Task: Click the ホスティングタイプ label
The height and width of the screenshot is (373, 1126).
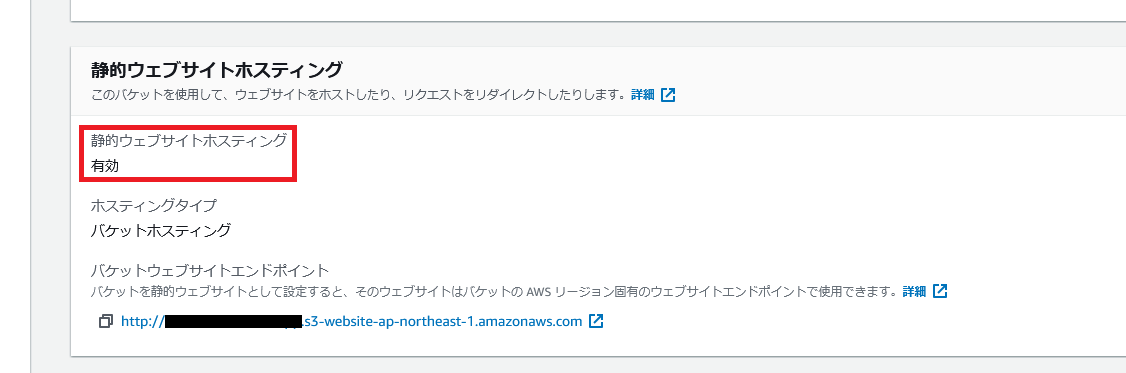Action: pos(154,206)
